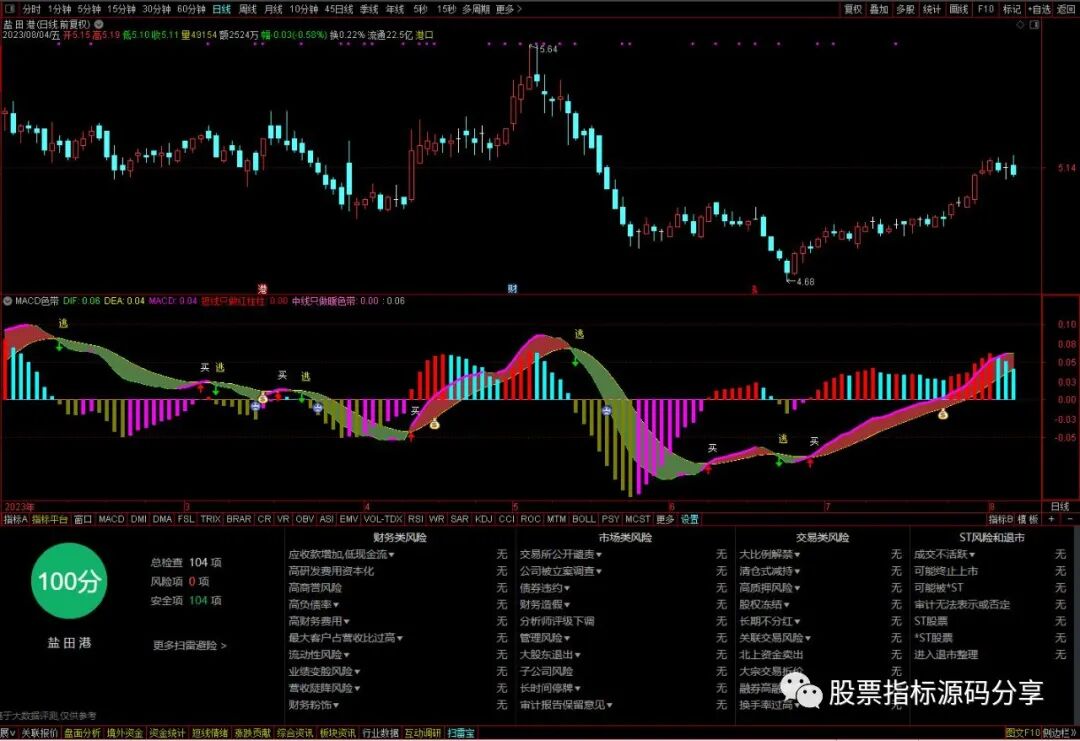Select the BOLL indicator tab
Screen dimensions: 1080x741
[584, 519]
